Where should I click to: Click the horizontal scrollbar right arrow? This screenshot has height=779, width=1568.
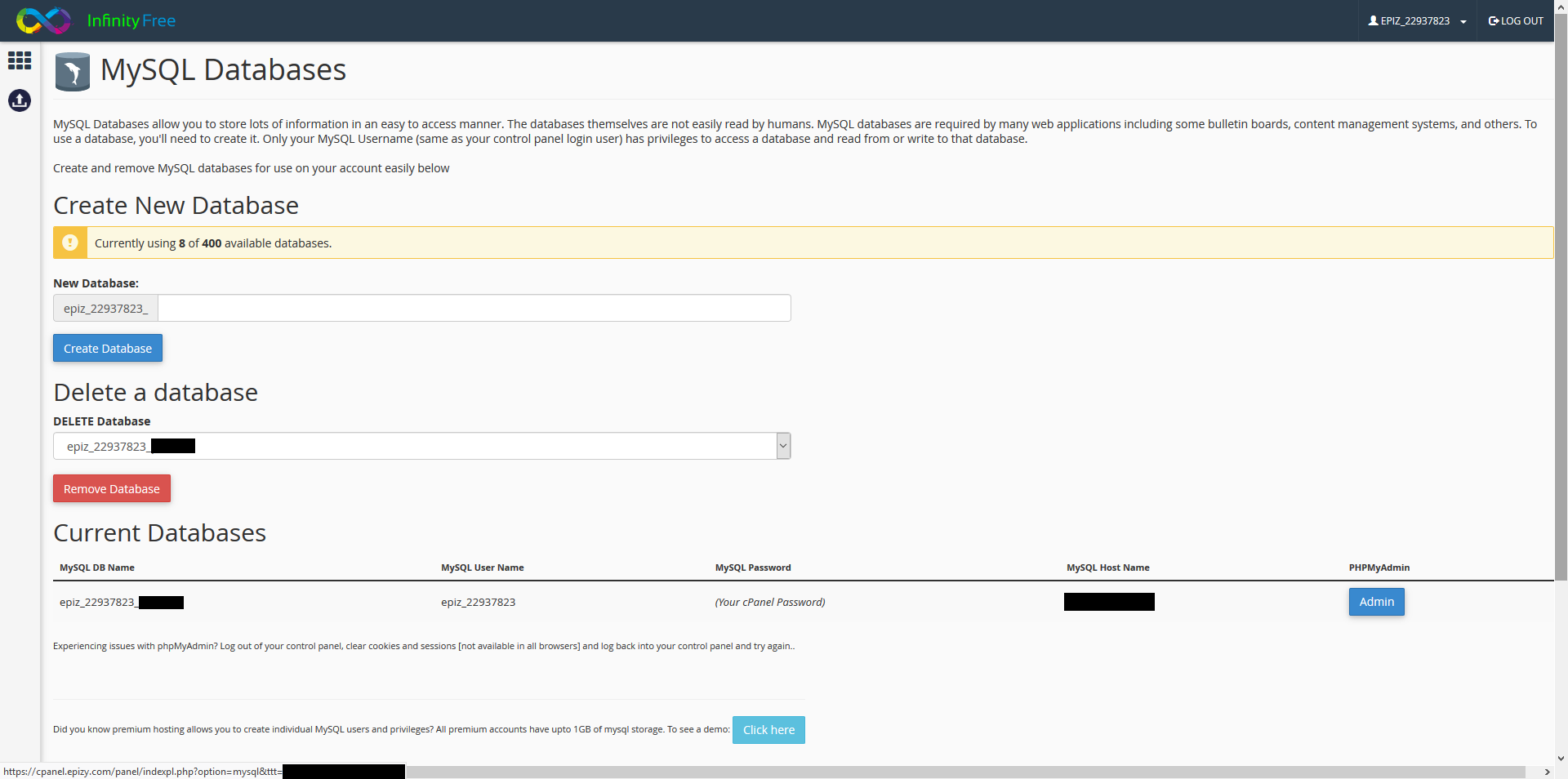[1548, 772]
